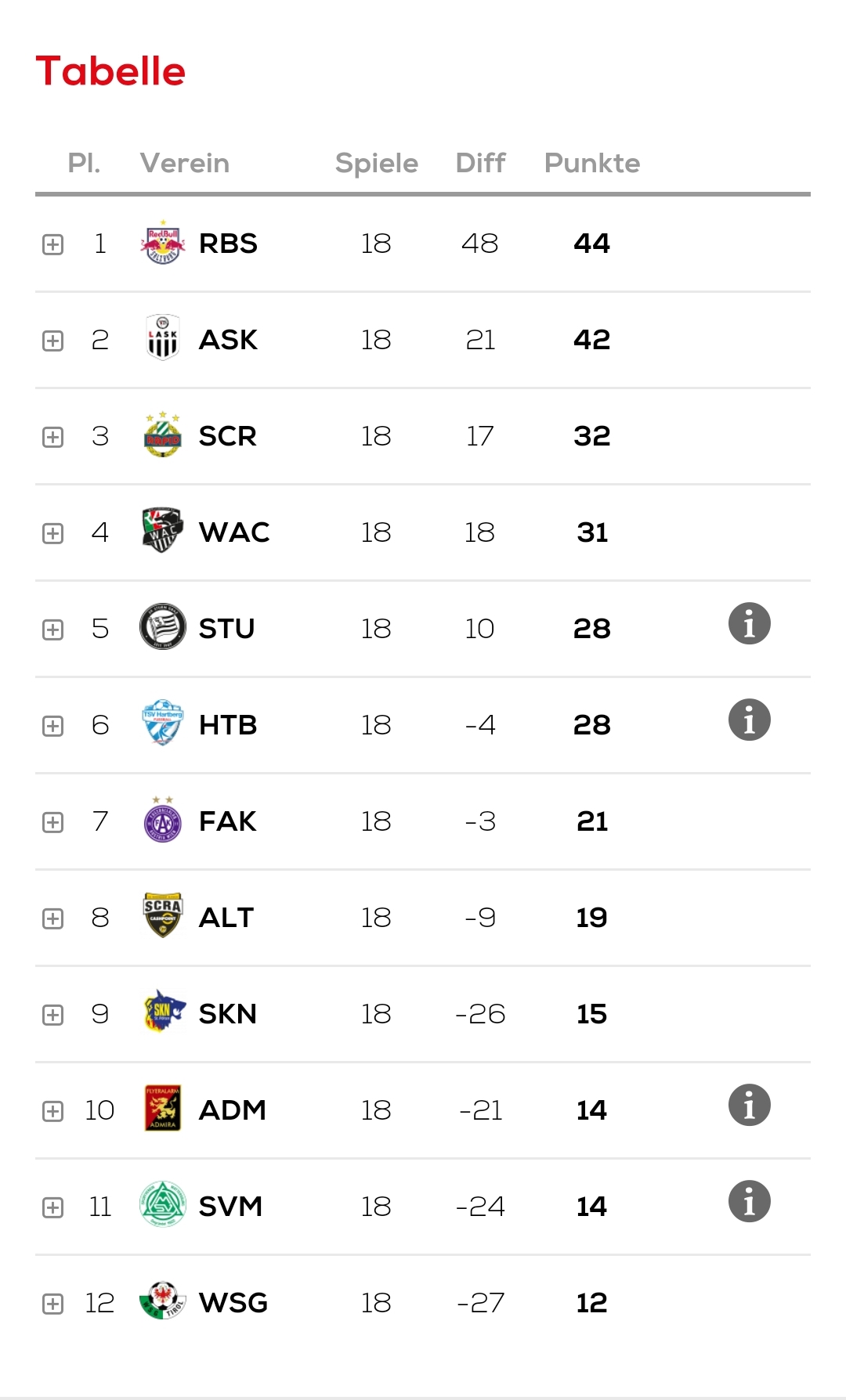Open the HTB team name link
This screenshot has height=1400, width=846.
point(228,725)
